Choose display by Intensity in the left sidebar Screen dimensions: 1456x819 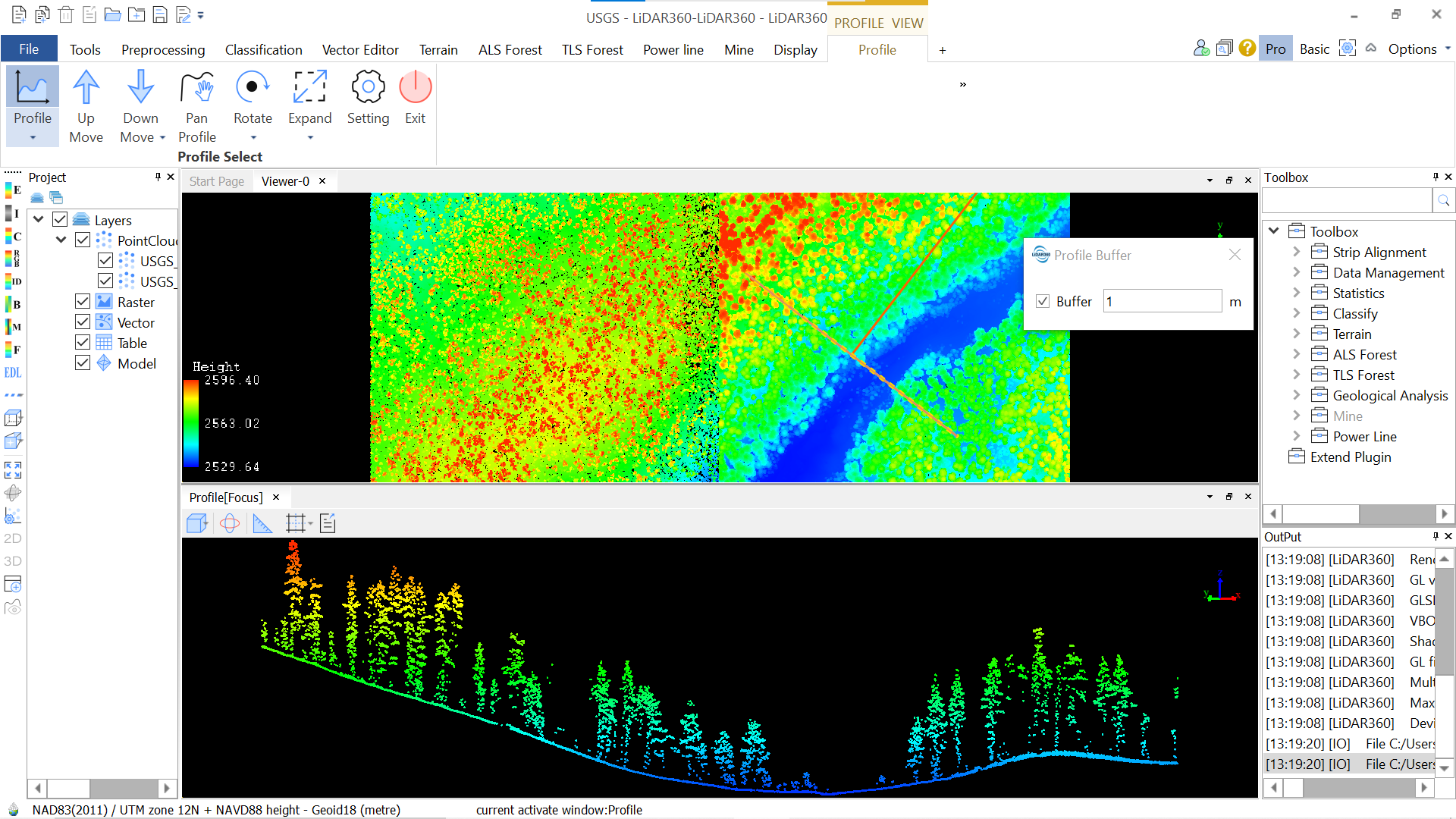13,212
